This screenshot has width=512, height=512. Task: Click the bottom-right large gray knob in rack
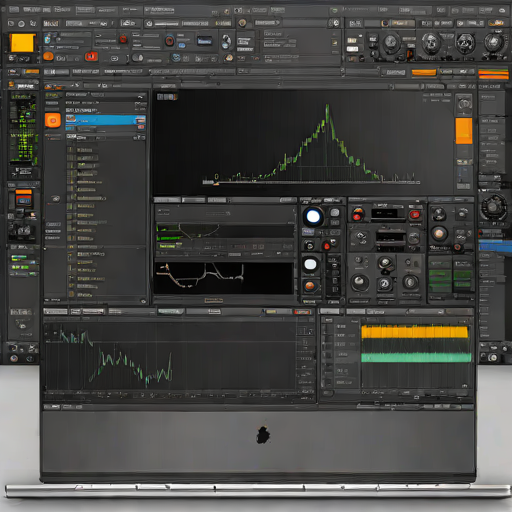(410, 282)
